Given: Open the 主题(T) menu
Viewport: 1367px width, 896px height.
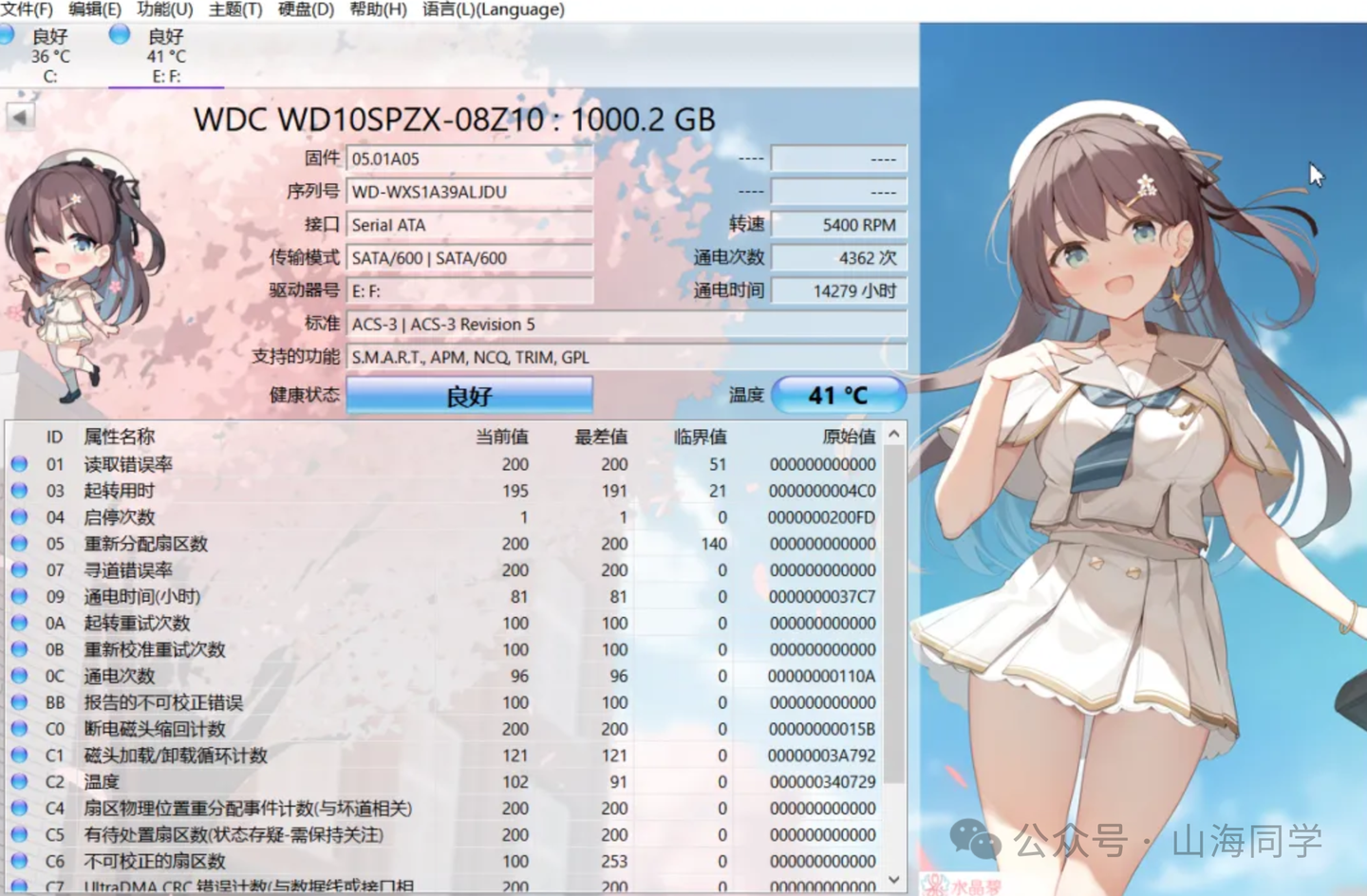Looking at the screenshot, I should (235, 9).
